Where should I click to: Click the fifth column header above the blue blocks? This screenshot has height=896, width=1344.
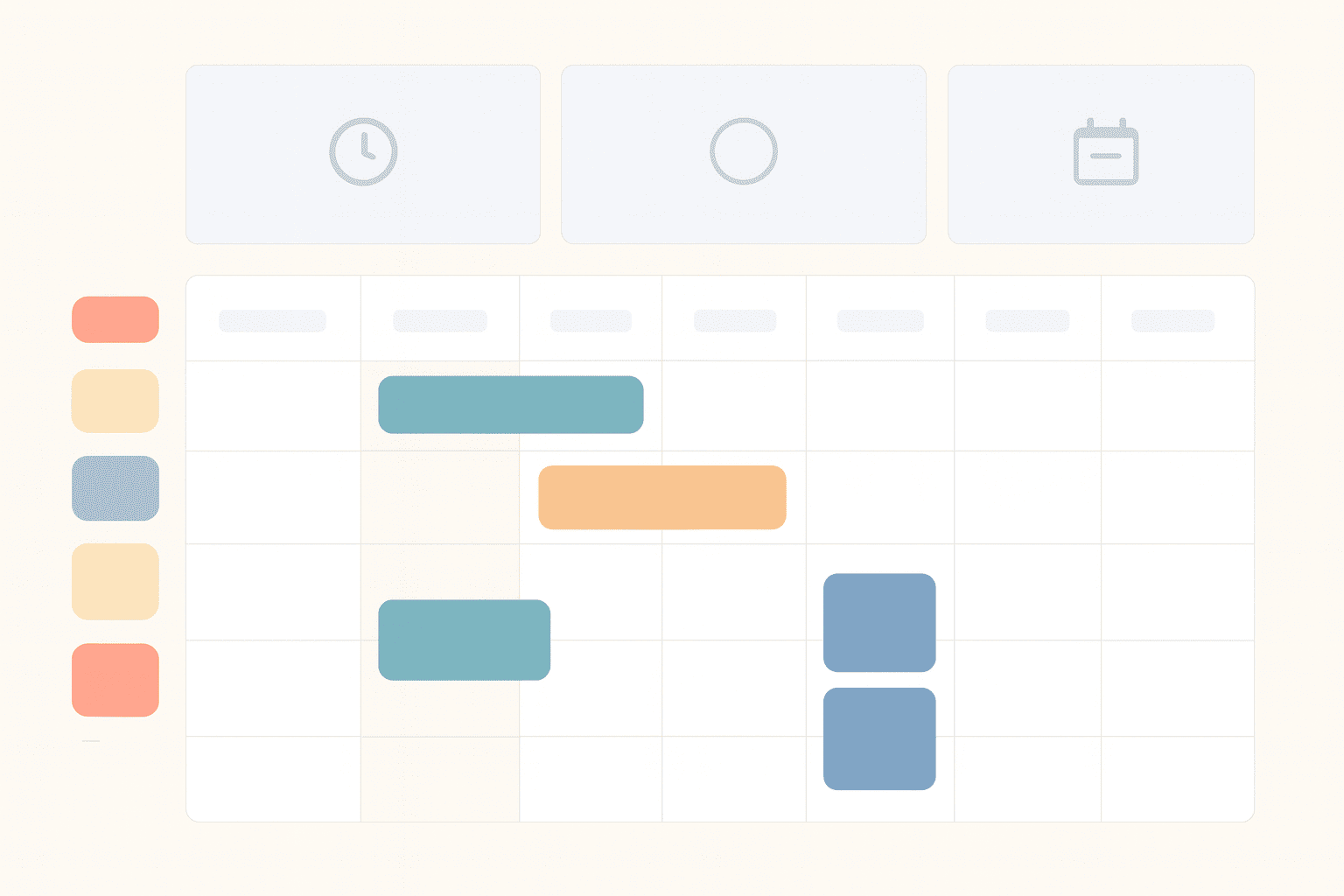(x=880, y=320)
